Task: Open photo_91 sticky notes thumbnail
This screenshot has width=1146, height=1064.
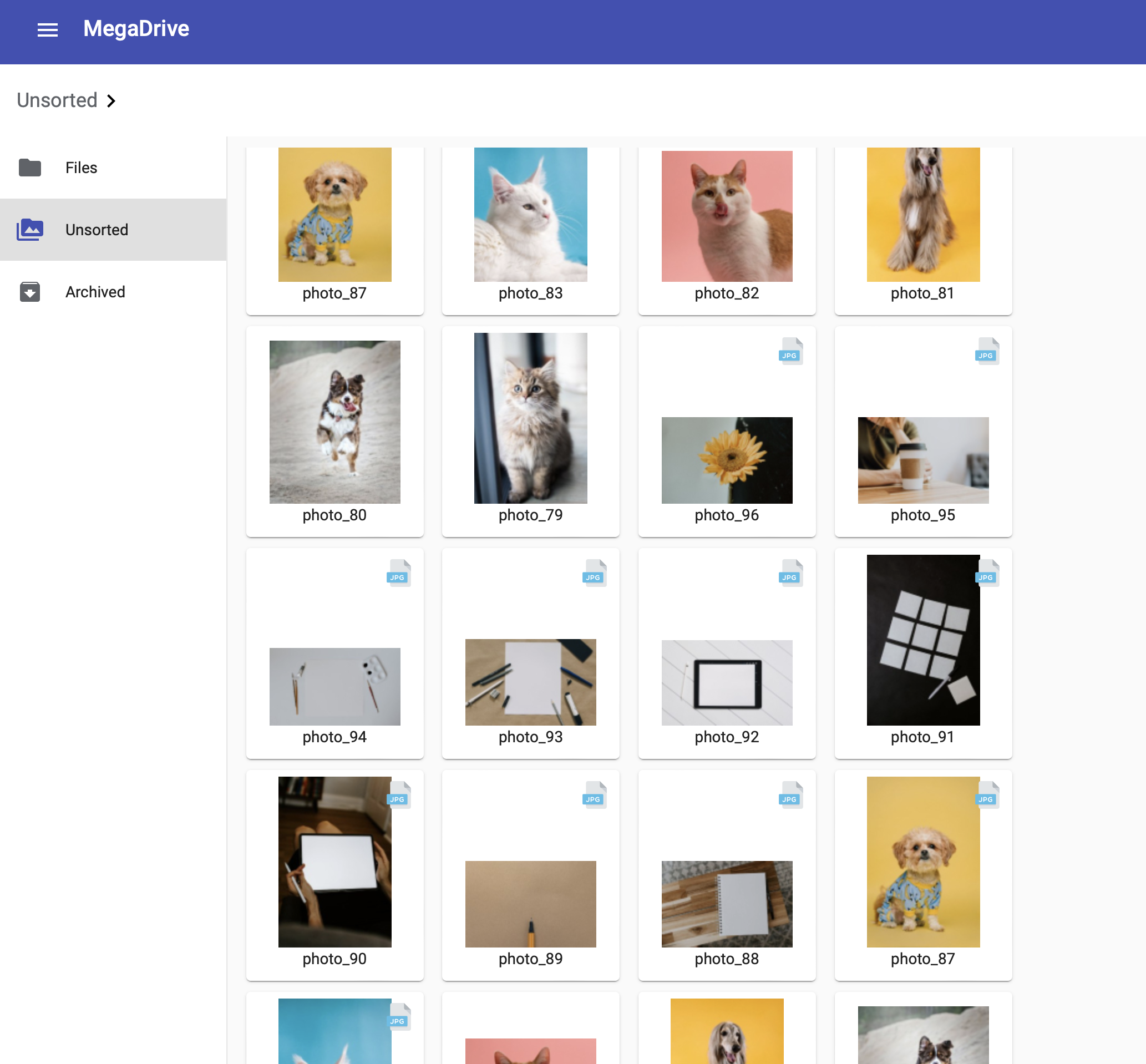Action: pos(923,640)
